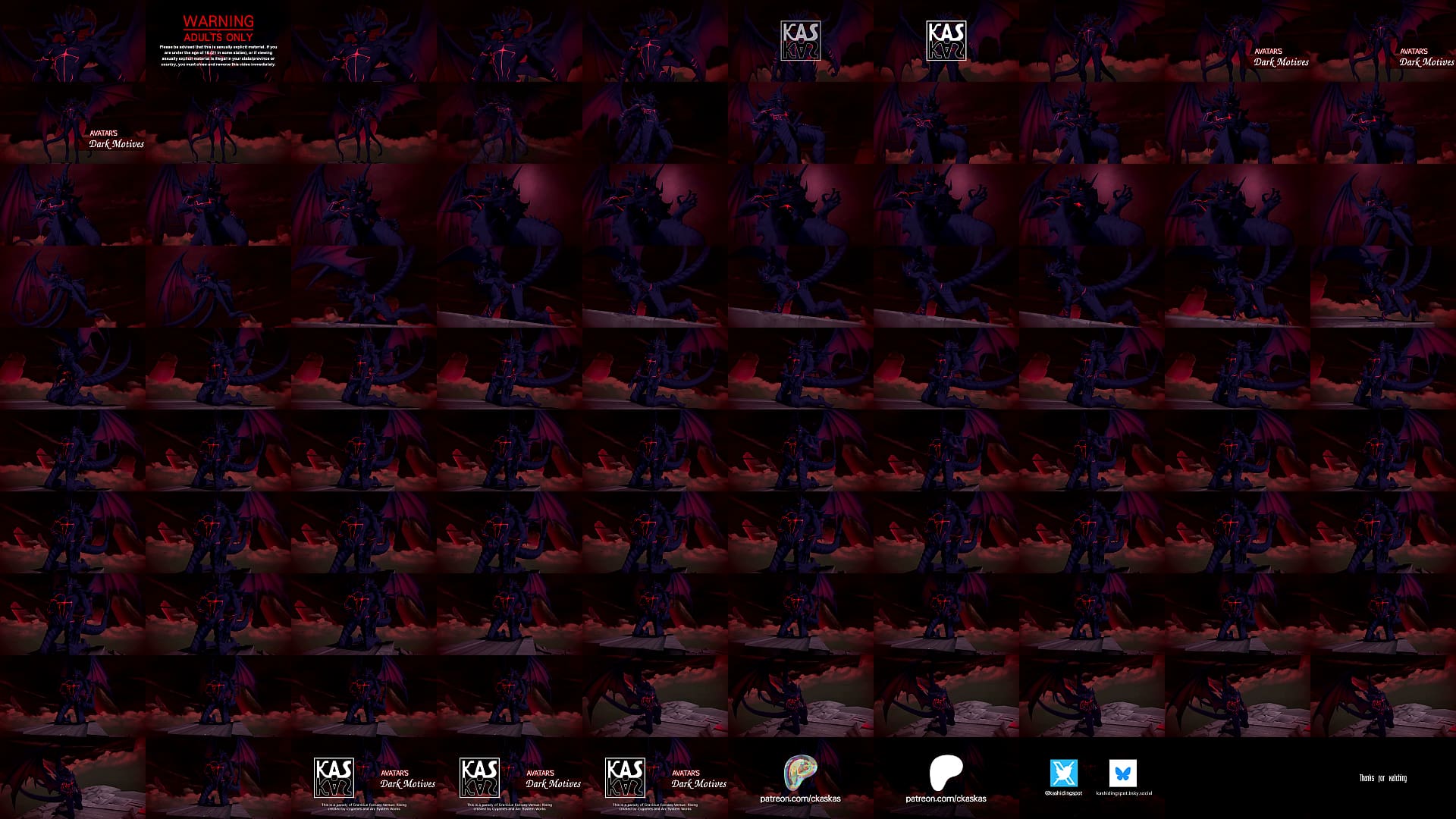This screenshot has width=1456, height=819.
Task: Click the ADULTS ONLY red subtitle text
Action: point(218,37)
